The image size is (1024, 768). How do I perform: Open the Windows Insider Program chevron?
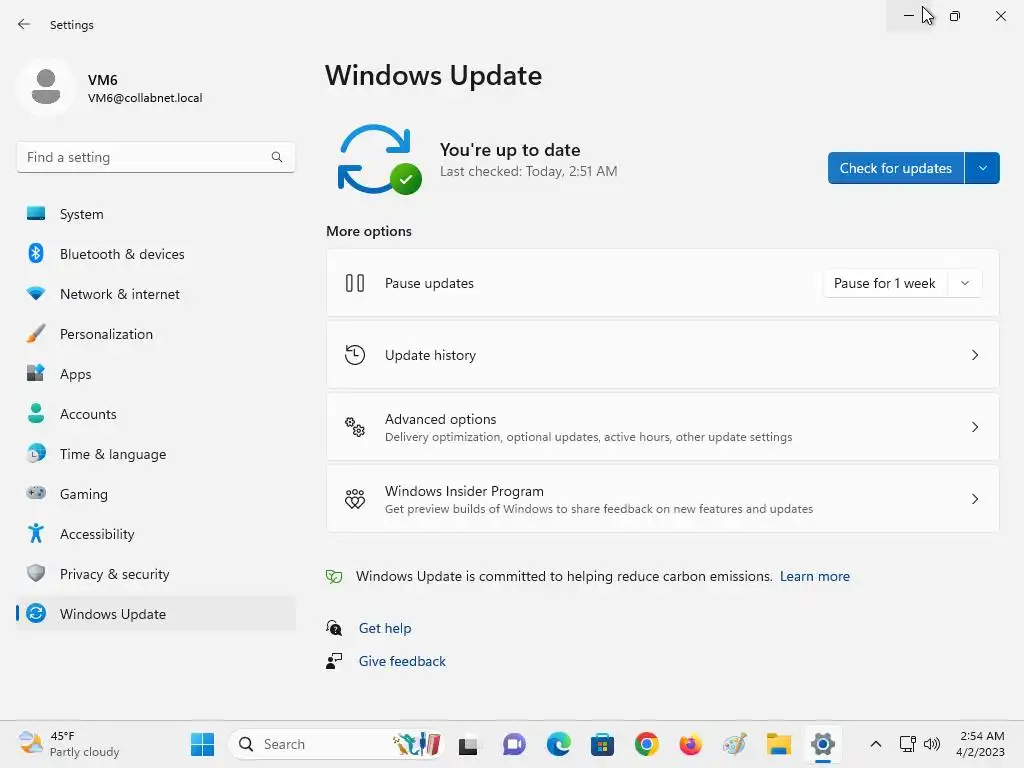coord(974,499)
